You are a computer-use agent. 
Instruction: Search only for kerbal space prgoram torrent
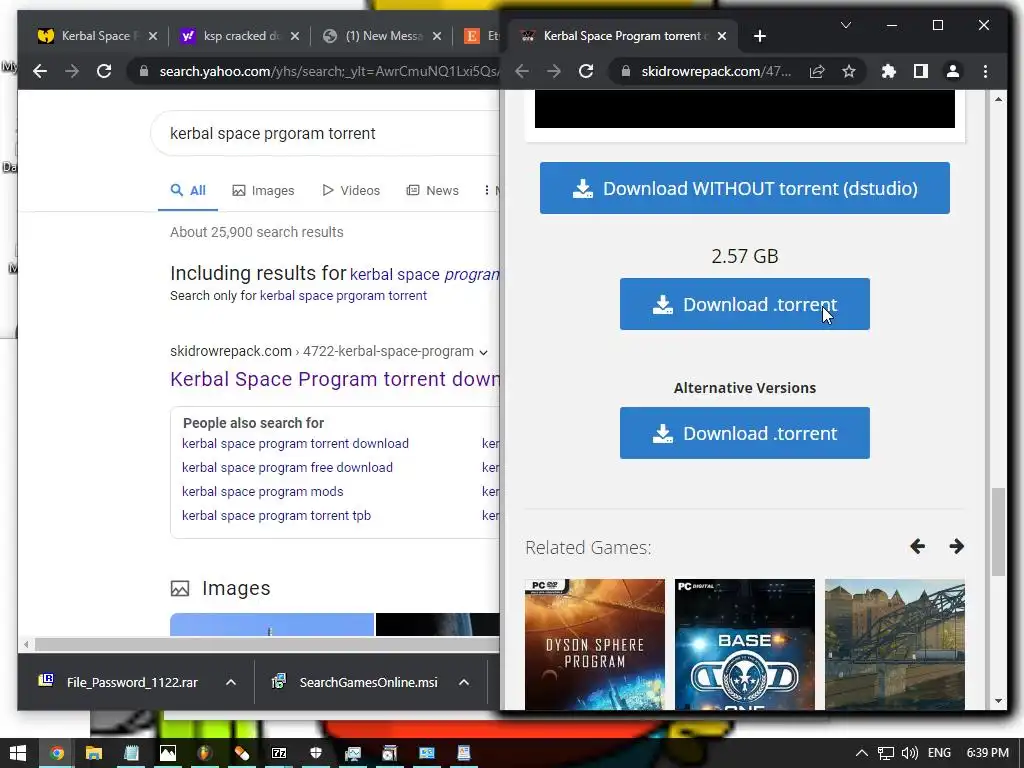(x=343, y=296)
